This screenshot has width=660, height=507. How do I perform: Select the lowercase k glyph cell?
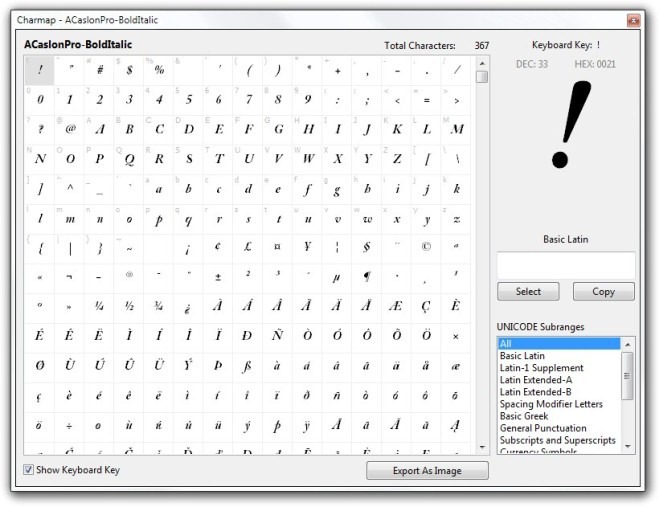pyautogui.click(x=456, y=189)
